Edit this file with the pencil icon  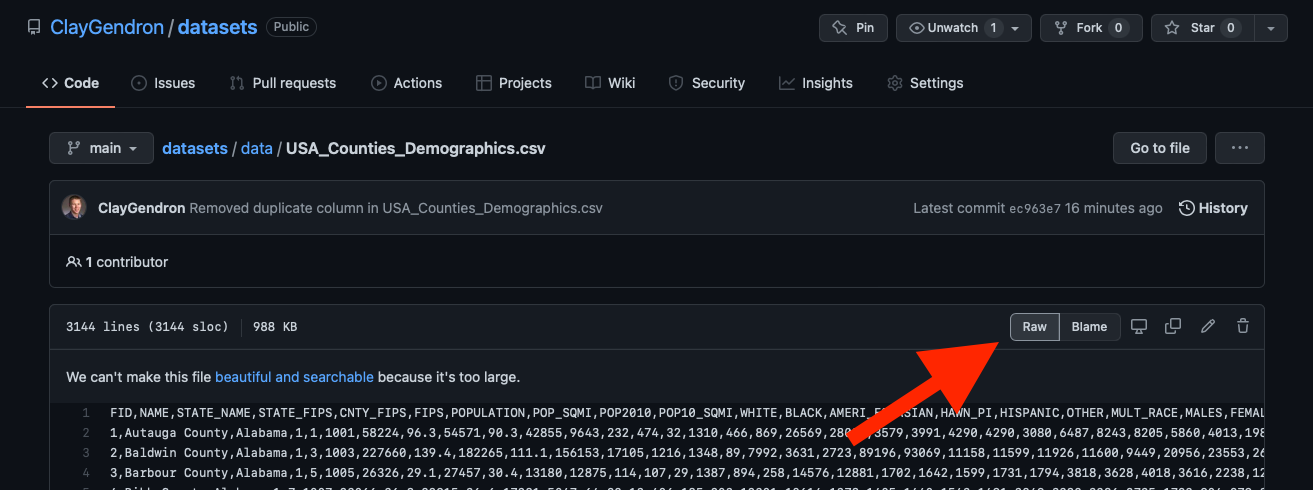pos(1208,326)
